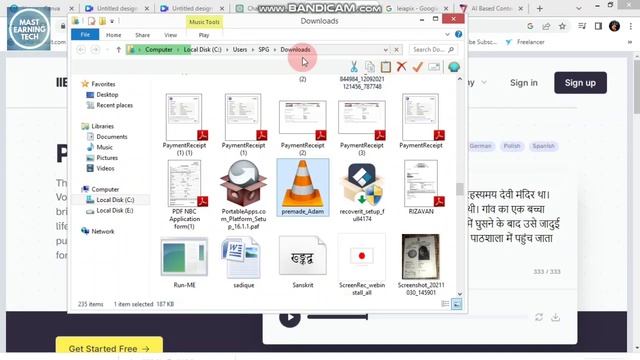Expand the Users breadcrumb arrow

[x=253, y=50]
